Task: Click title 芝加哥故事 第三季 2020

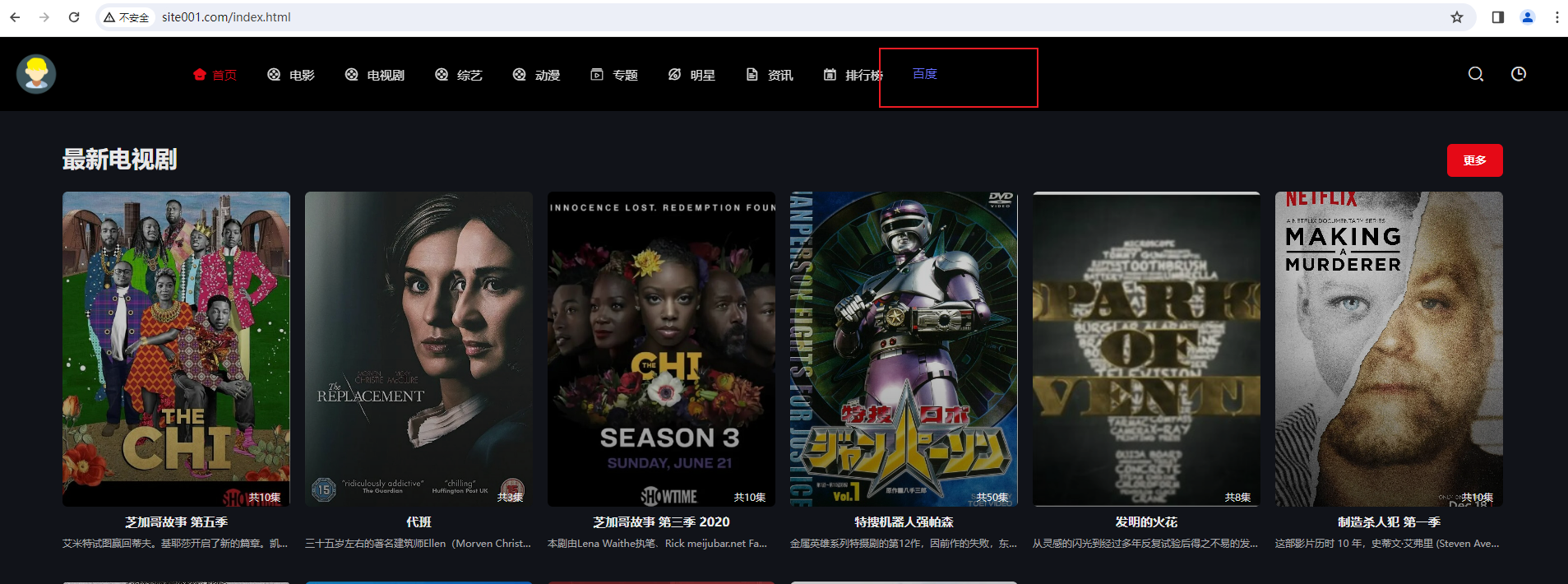Action: [x=661, y=522]
